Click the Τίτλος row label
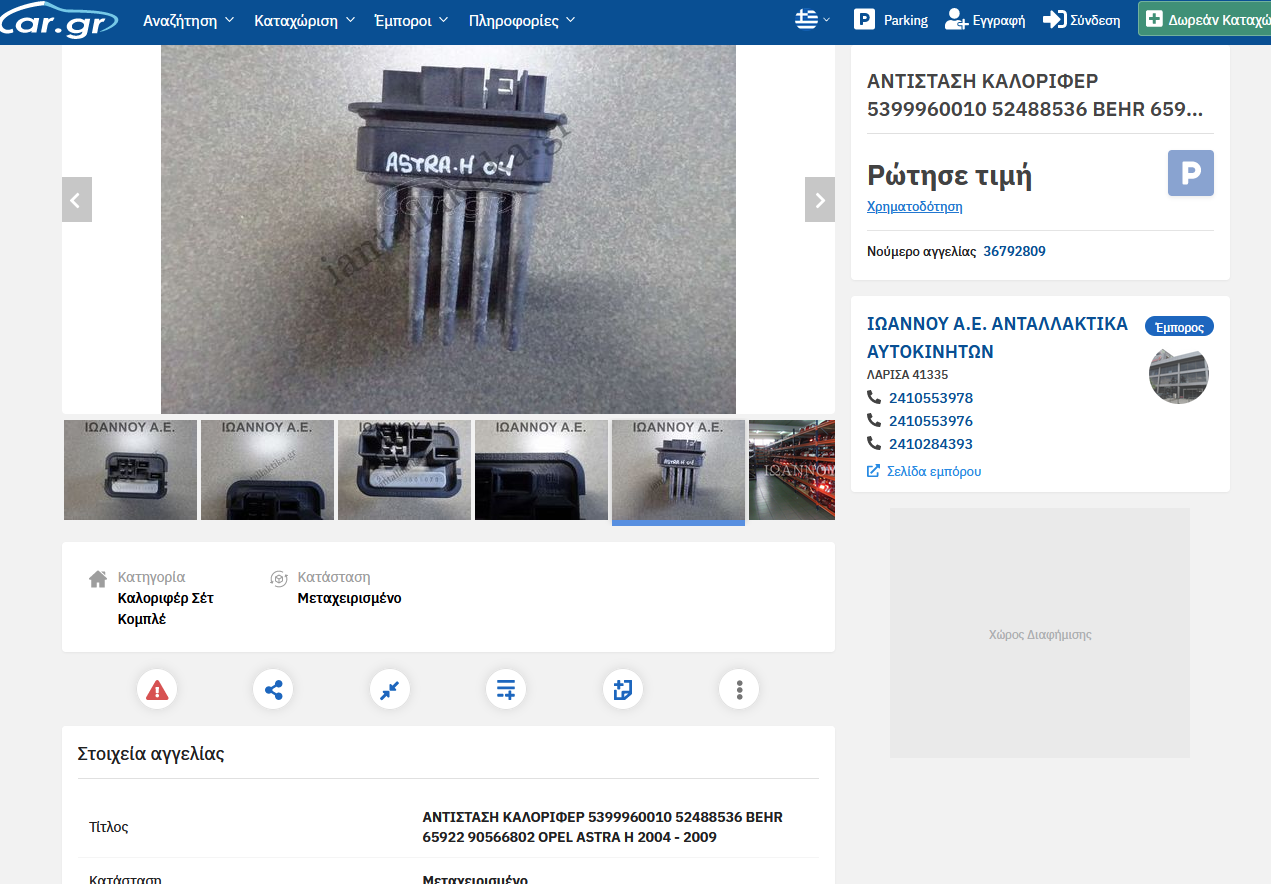This screenshot has height=884, width=1271. 109,827
